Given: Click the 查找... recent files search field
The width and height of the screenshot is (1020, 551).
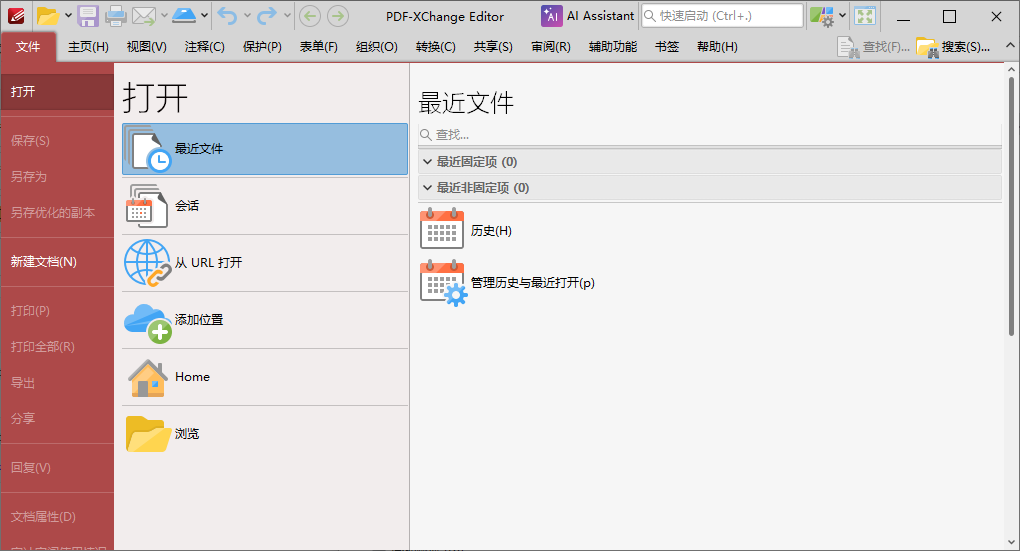Looking at the screenshot, I should pos(710,135).
